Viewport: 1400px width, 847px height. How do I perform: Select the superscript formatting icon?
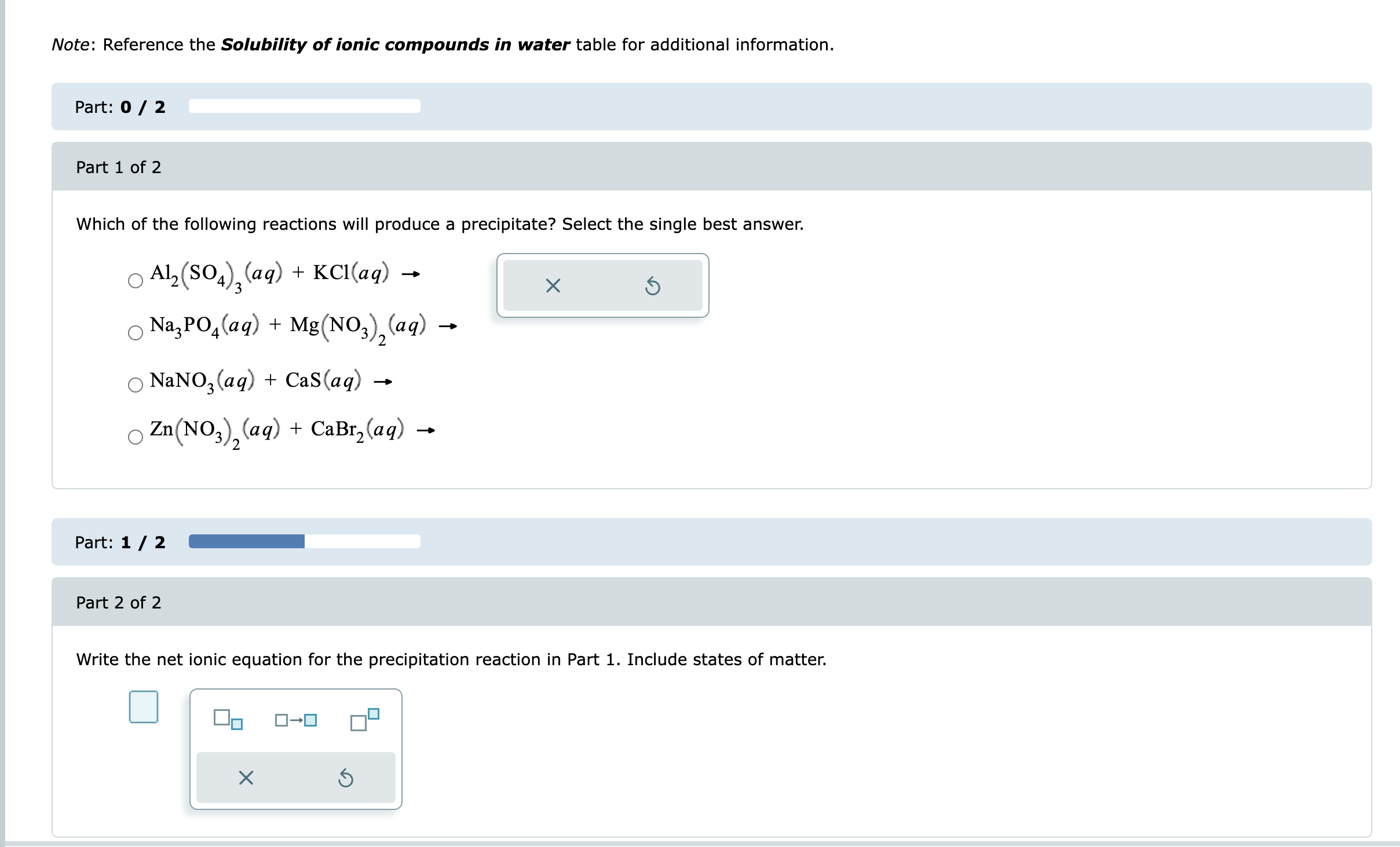click(x=363, y=718)
